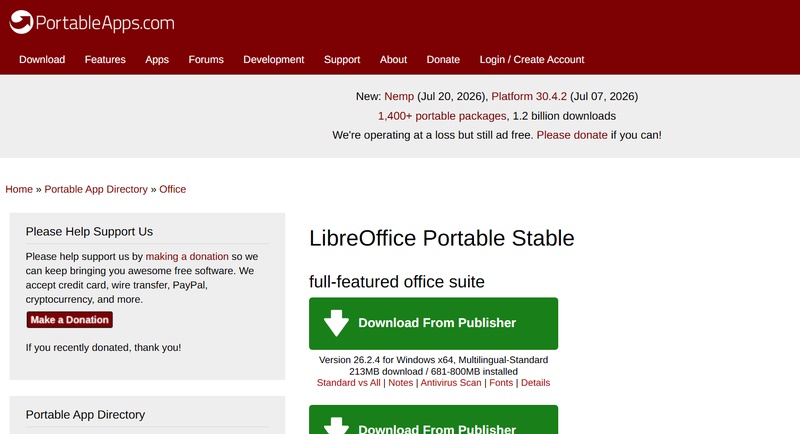Click the 213MB download size text

(386, 371)
